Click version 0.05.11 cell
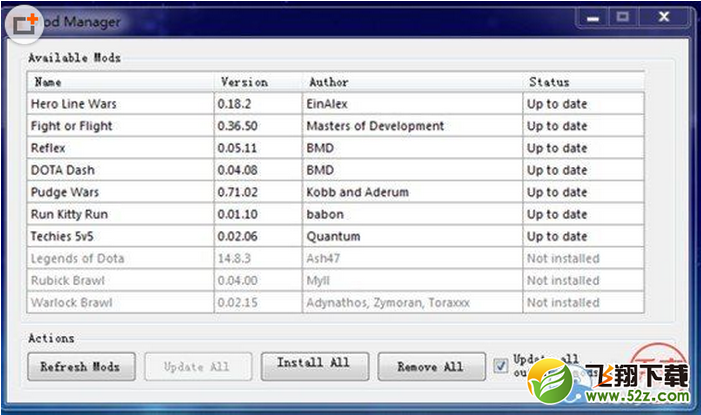This screenshot has width=701, height=415. point(258,148)
